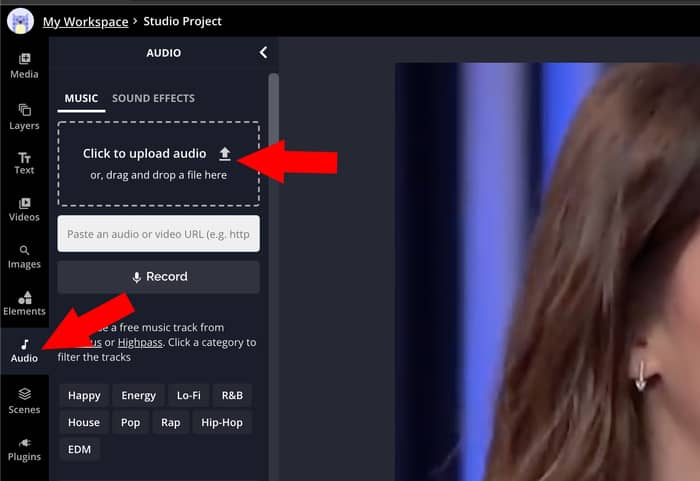Switch to the Sound Effects tab
This screenshot has height=481, width=700.
(153, 98)
